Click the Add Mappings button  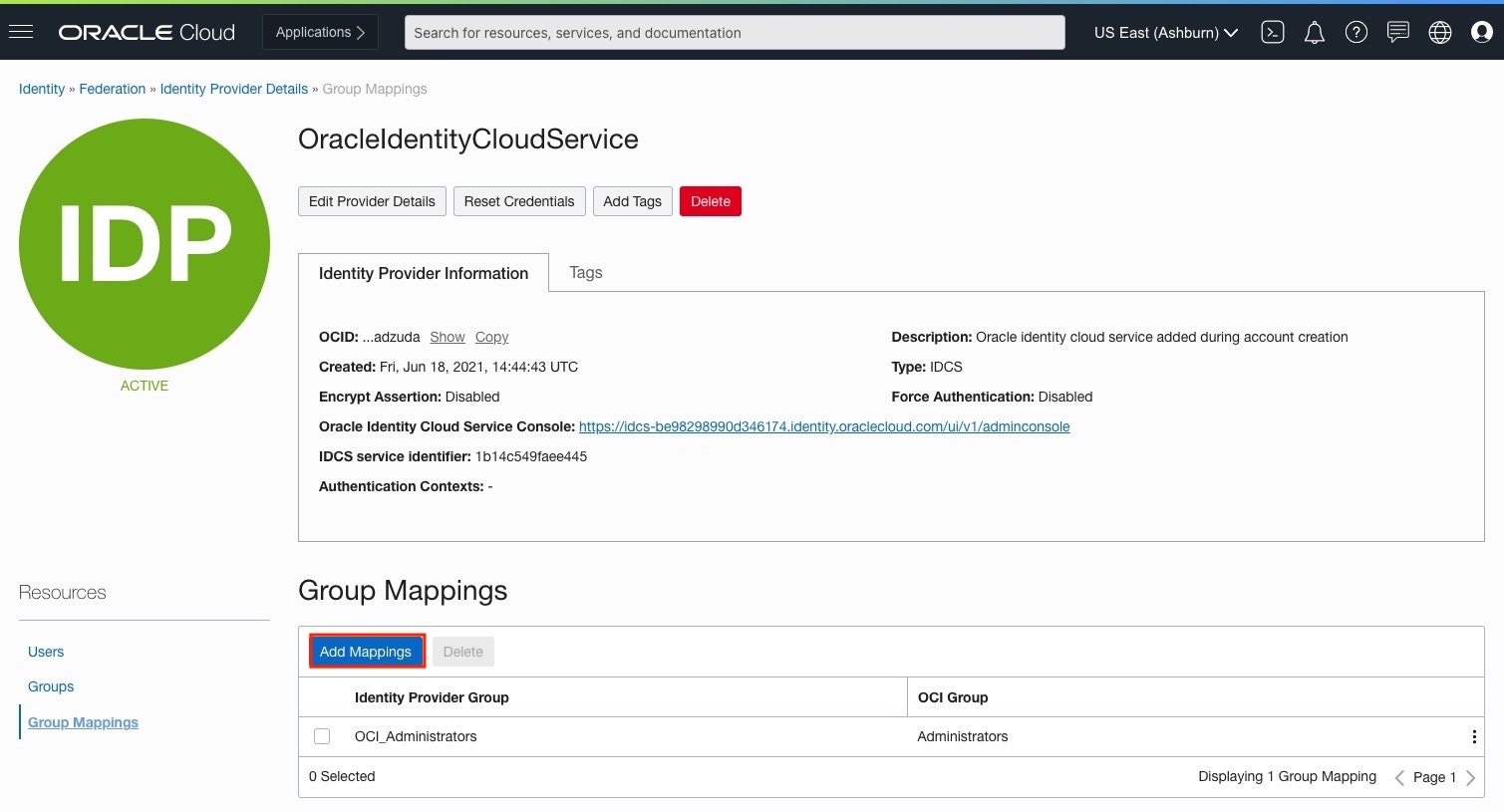366,652
